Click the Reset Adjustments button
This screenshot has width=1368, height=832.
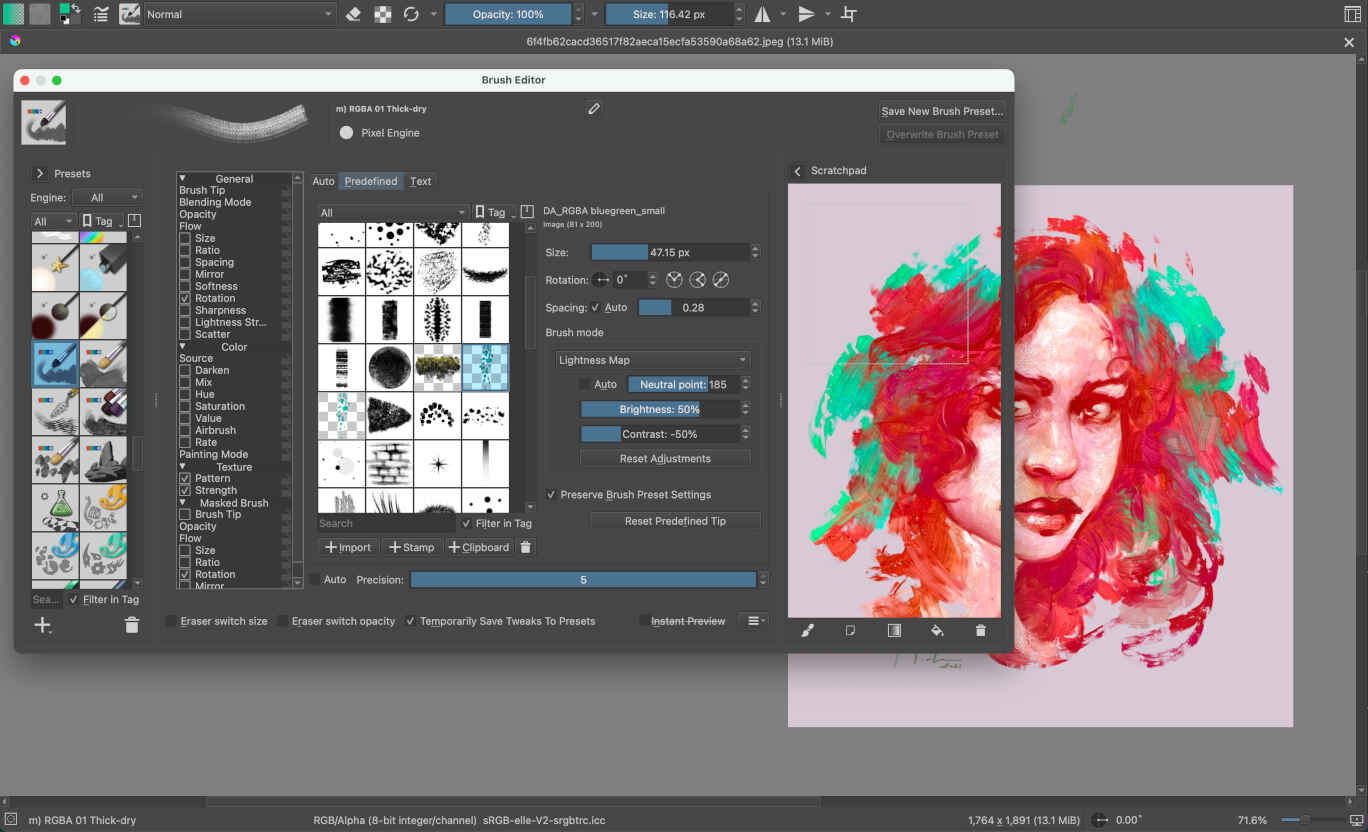665,457
